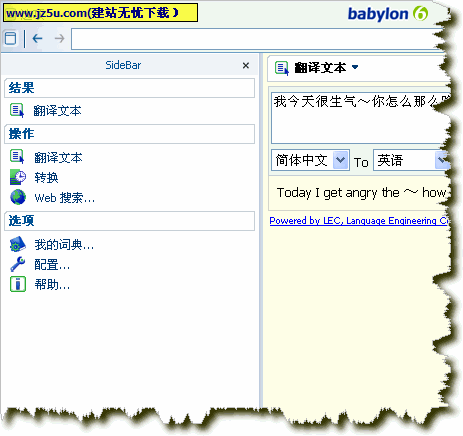Screen dimensions: 463x436
Task: Go forward with the right arrow
Action: click(60, 38)
